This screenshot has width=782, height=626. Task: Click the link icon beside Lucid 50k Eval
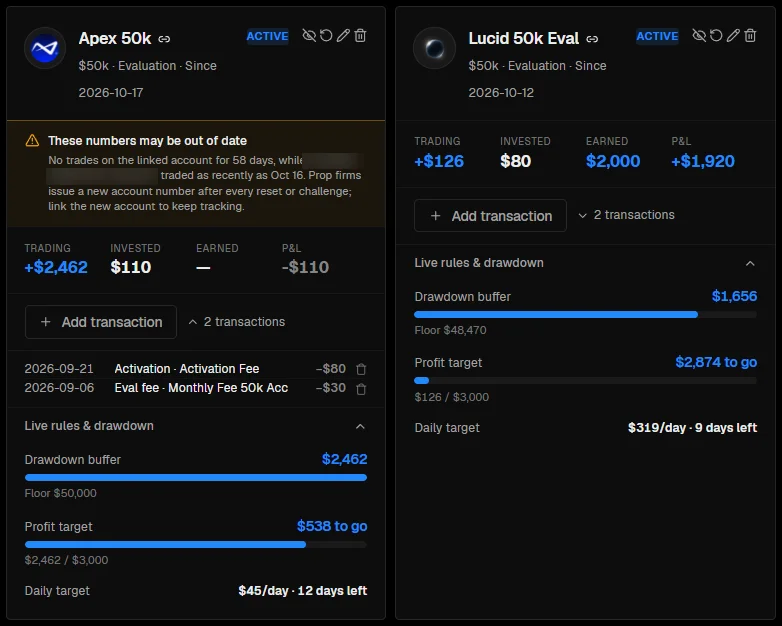click(x=592, y=39)
